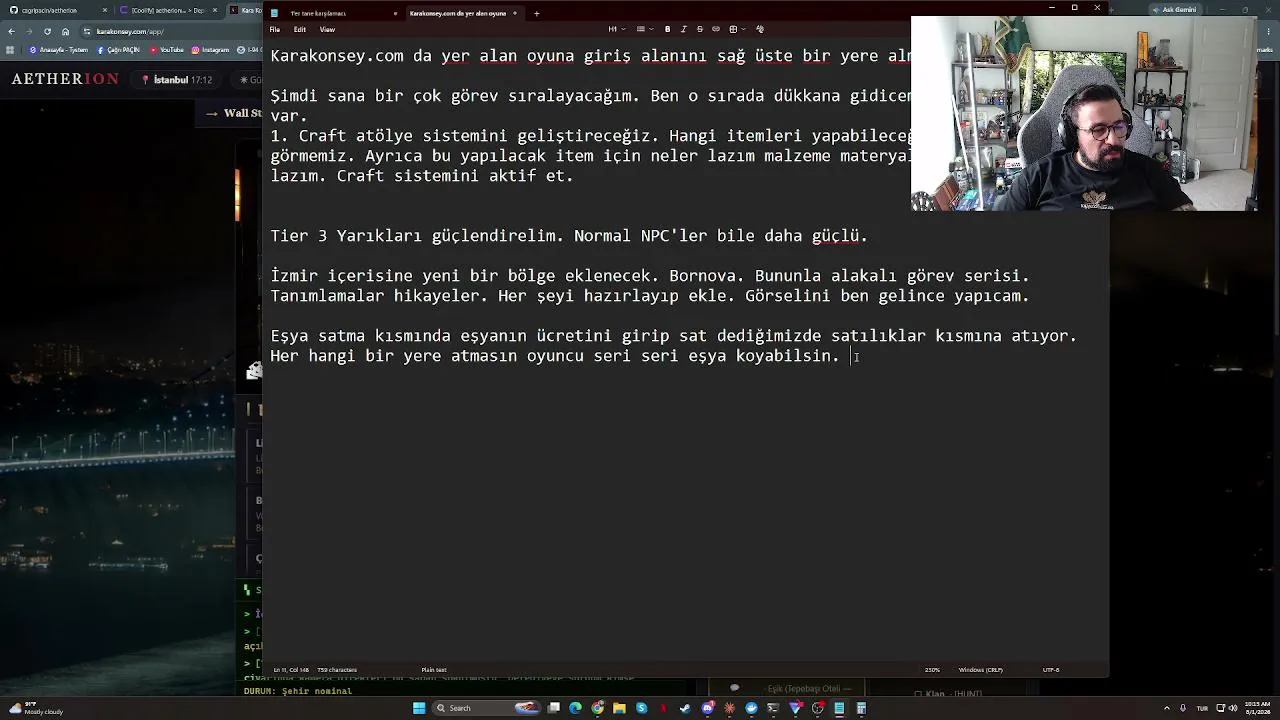Open the clock showing 10:15 AM
1280x720 pixels.
point(1256,708)
